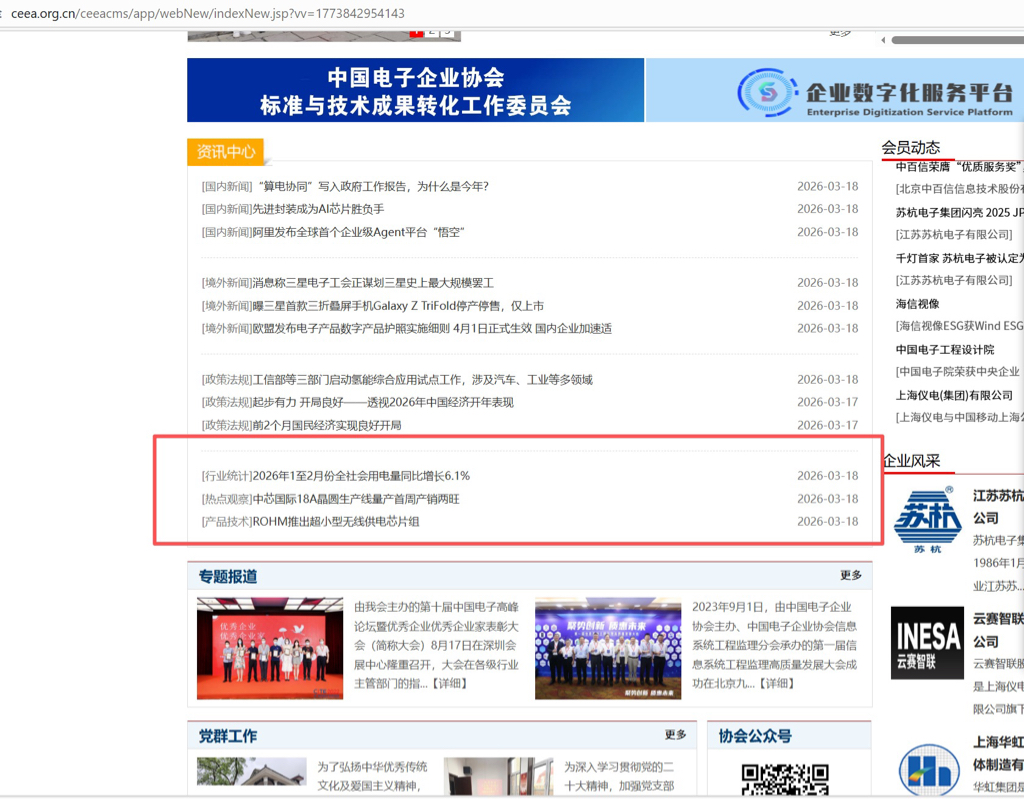Open [海信视像ESG获Wind ESG link
The height and width of the screenshot is (799, 1024).
point(959,326)
